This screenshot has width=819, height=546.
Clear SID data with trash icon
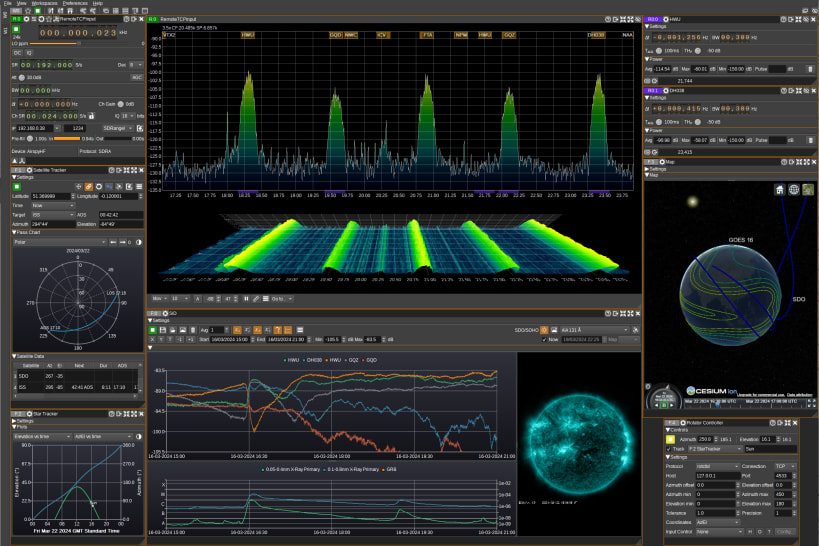193,330
